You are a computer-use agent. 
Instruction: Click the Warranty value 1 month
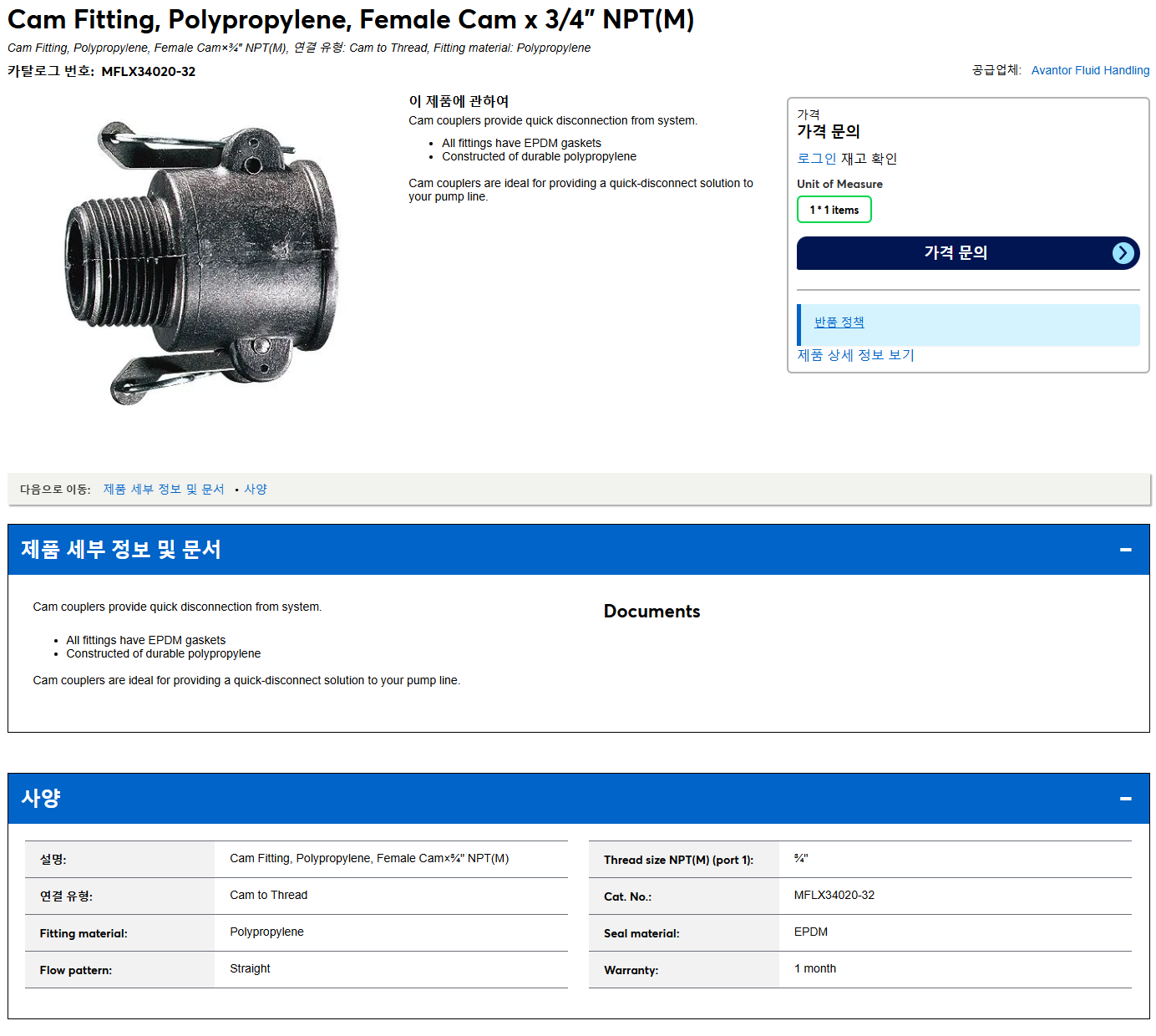coord(814,968)
